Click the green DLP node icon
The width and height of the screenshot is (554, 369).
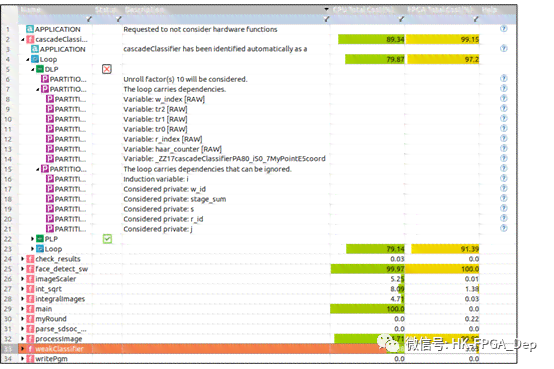(x=40, y=69)
